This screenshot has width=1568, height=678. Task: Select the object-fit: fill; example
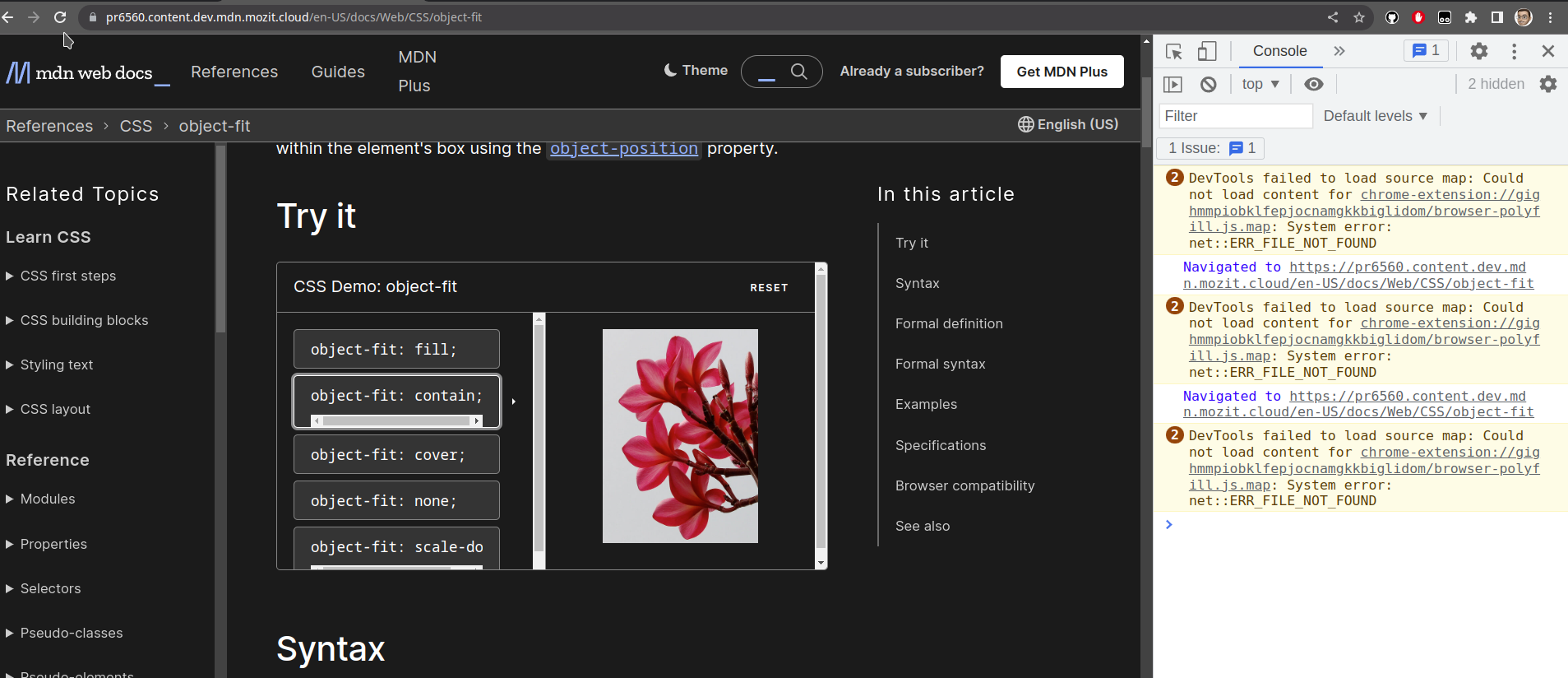pos(396,349)
